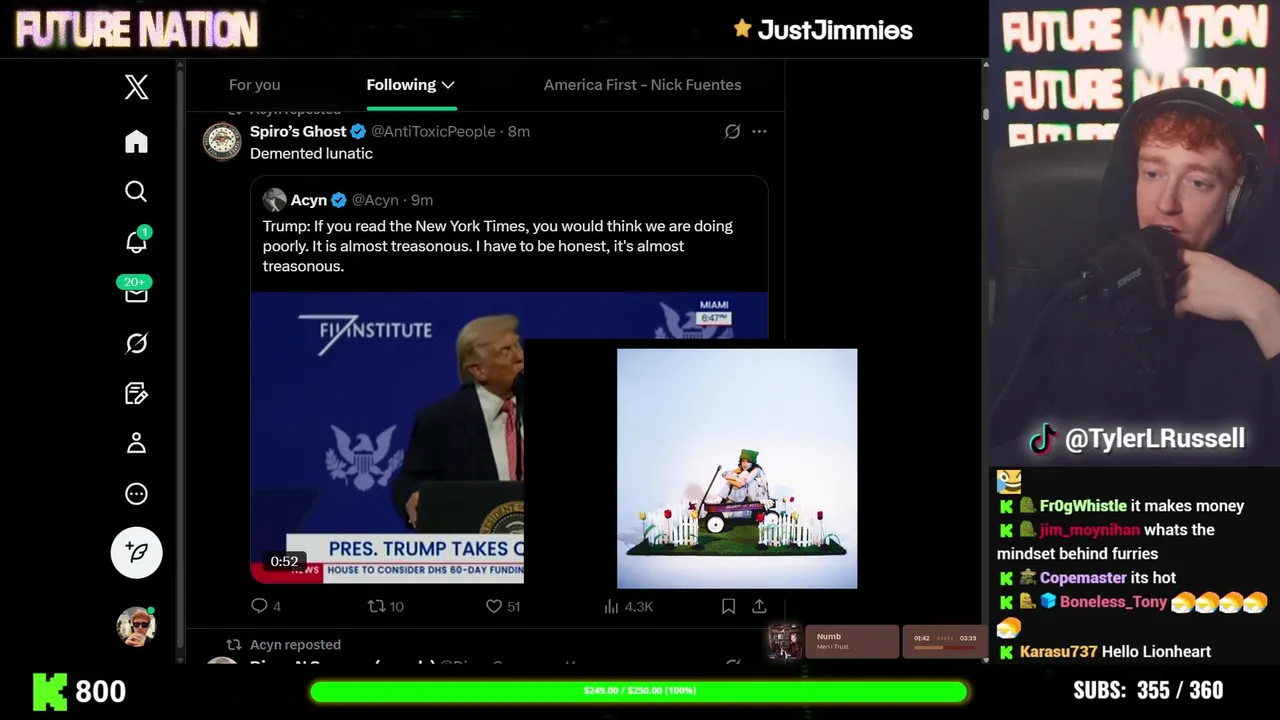The height and width of the screenshot is (720, 1280).
Task: Click the @AntiToxicPeople handle
Action: click(433, 131)
